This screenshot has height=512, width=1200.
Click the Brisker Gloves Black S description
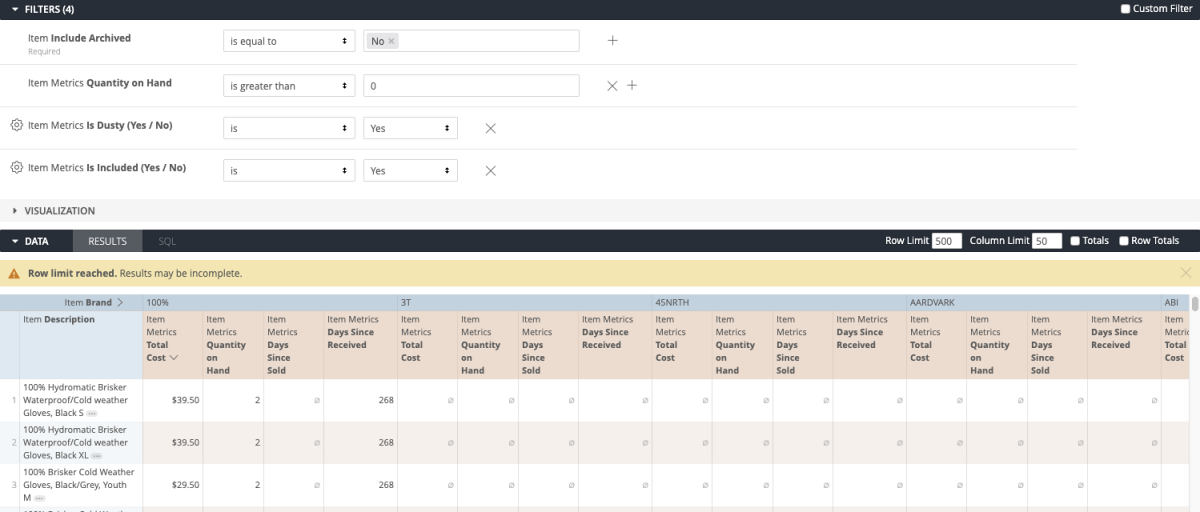point(74,400)
